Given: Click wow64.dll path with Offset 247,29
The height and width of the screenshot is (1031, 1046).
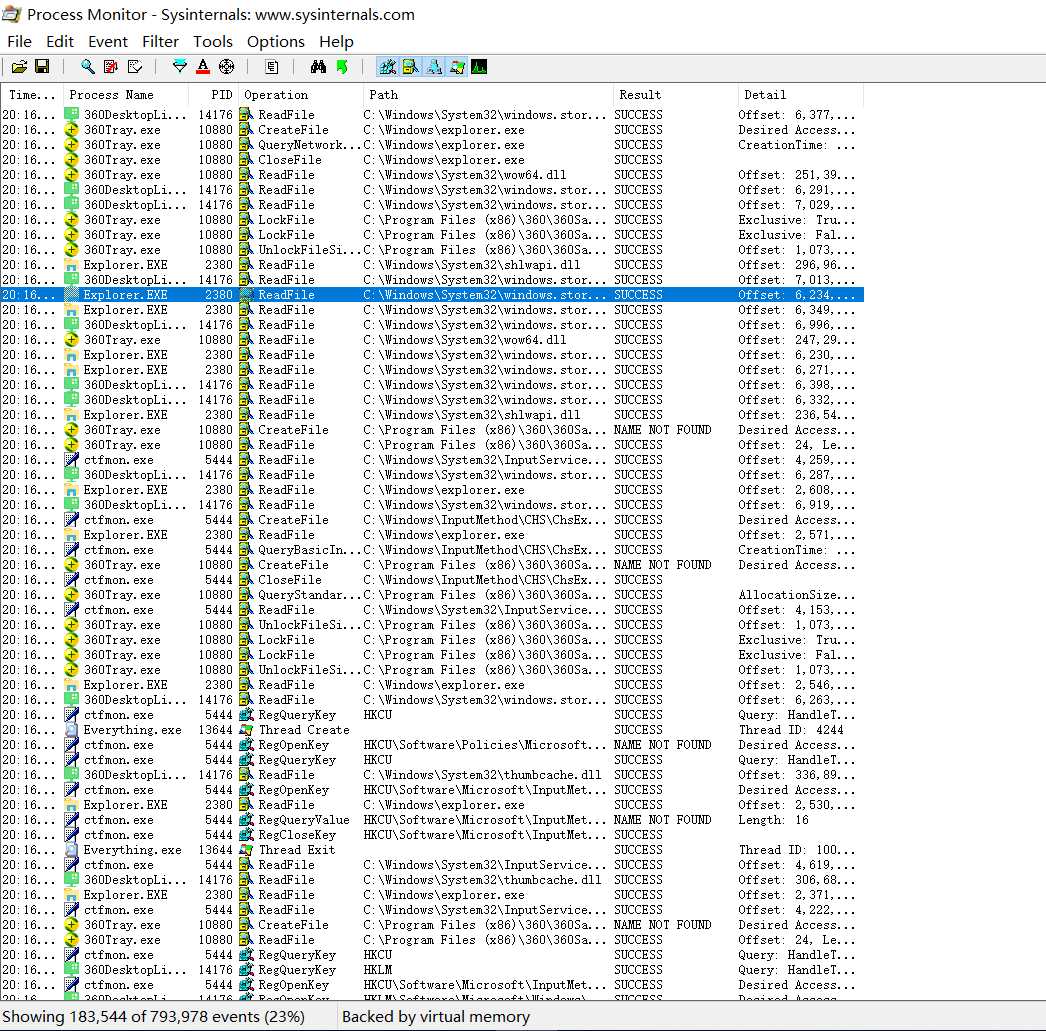Looking at the screenshot, I should pyautogui.click(x=465, y=339).
